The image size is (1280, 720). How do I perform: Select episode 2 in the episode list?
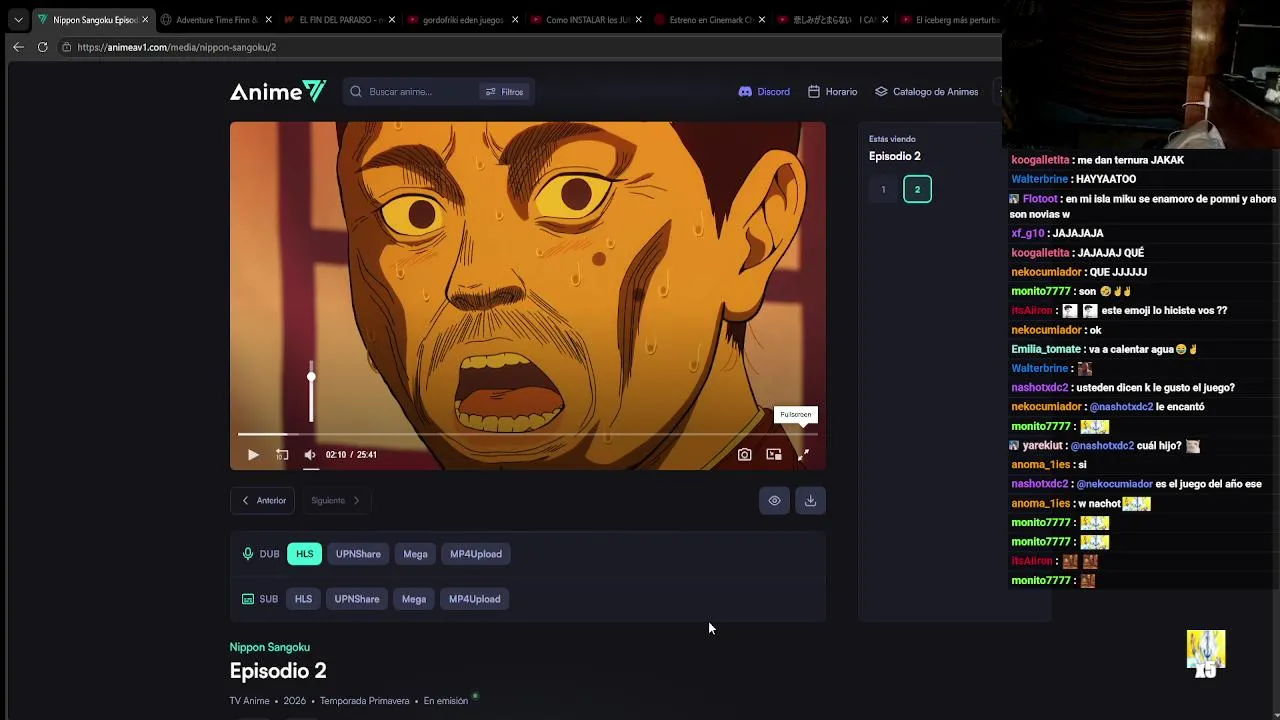[x=917, y=189]
